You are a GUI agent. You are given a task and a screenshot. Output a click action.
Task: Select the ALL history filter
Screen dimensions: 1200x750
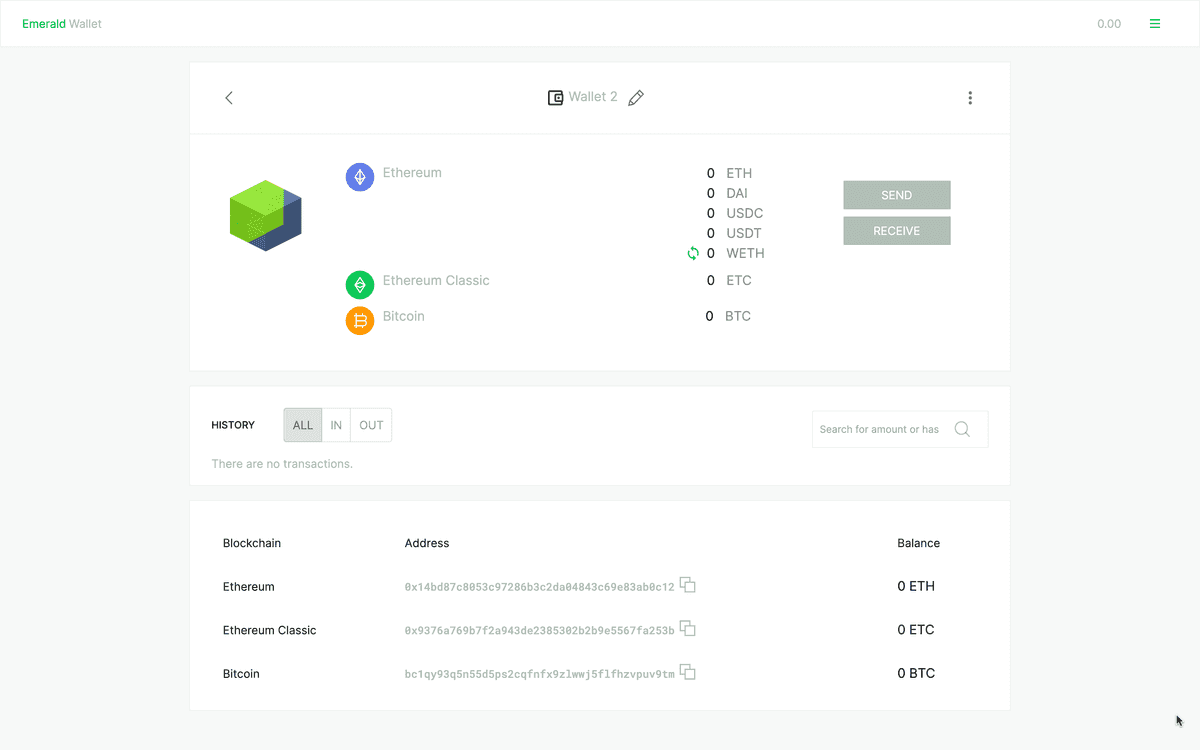[x=303, y=425]
